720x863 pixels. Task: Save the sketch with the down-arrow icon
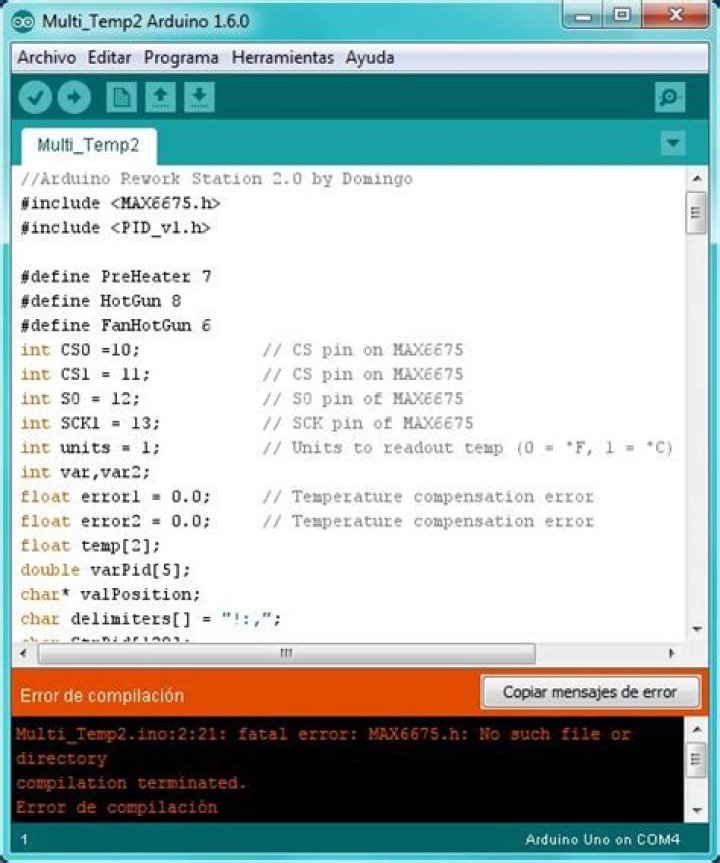199,97
